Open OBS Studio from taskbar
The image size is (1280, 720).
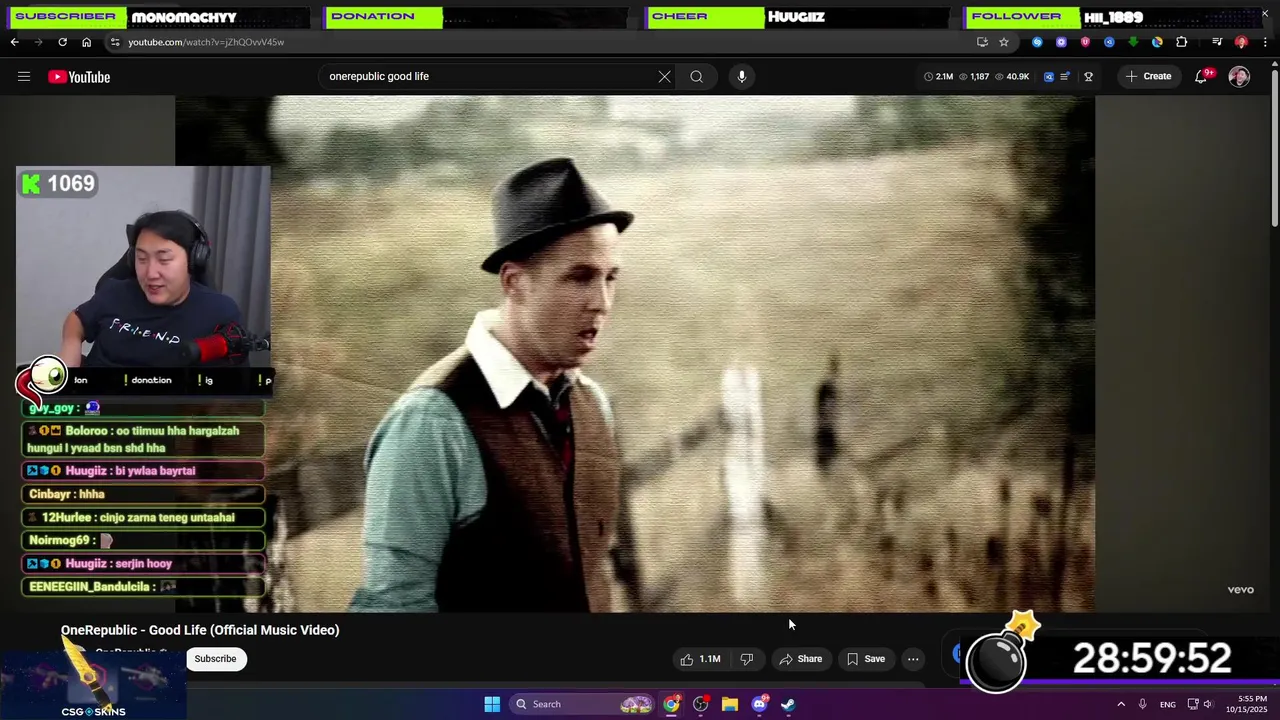point(700,704)
